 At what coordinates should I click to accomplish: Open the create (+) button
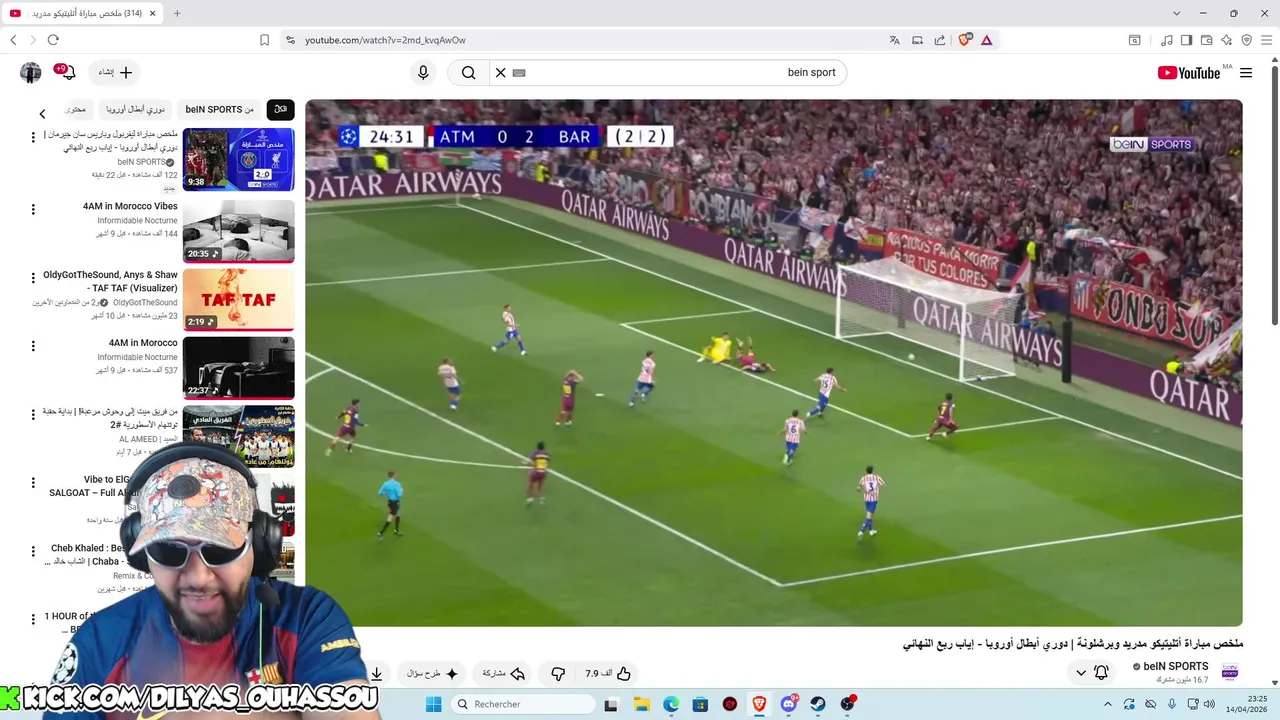click(115, 72)
